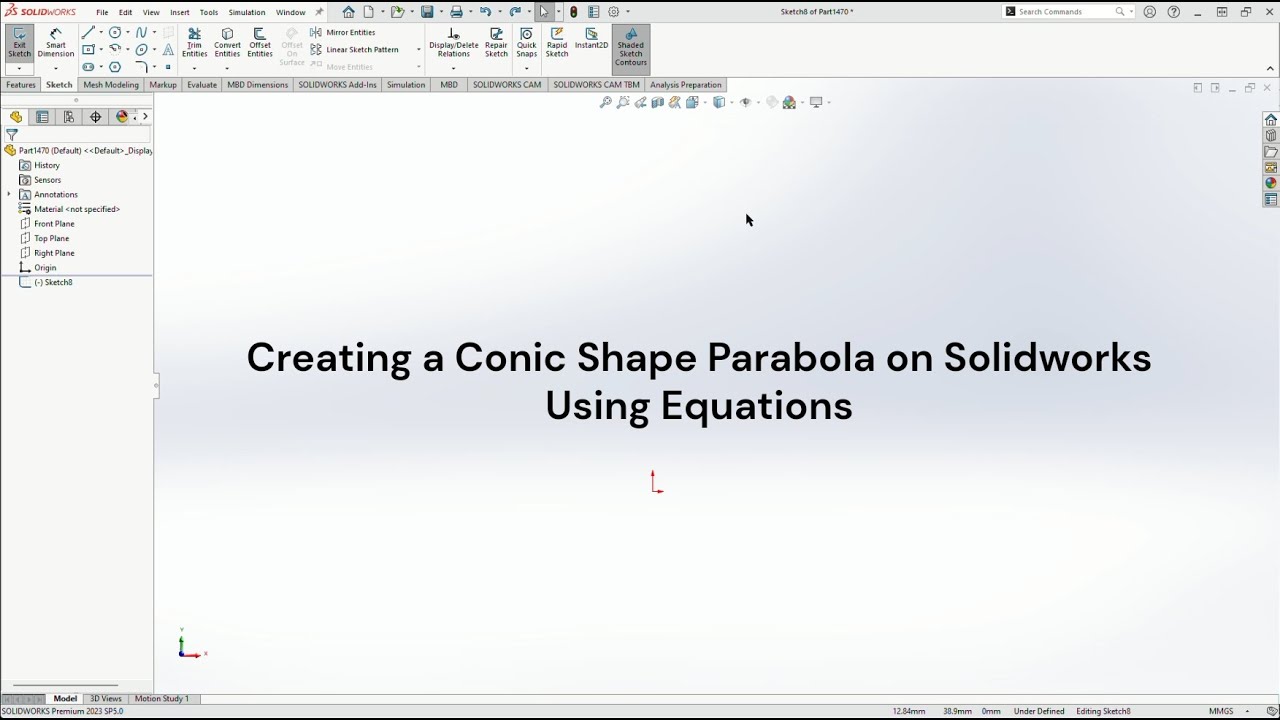
Task: Select the Right Plane tree item
Action: pyautogui.click(x=54, y=253)
